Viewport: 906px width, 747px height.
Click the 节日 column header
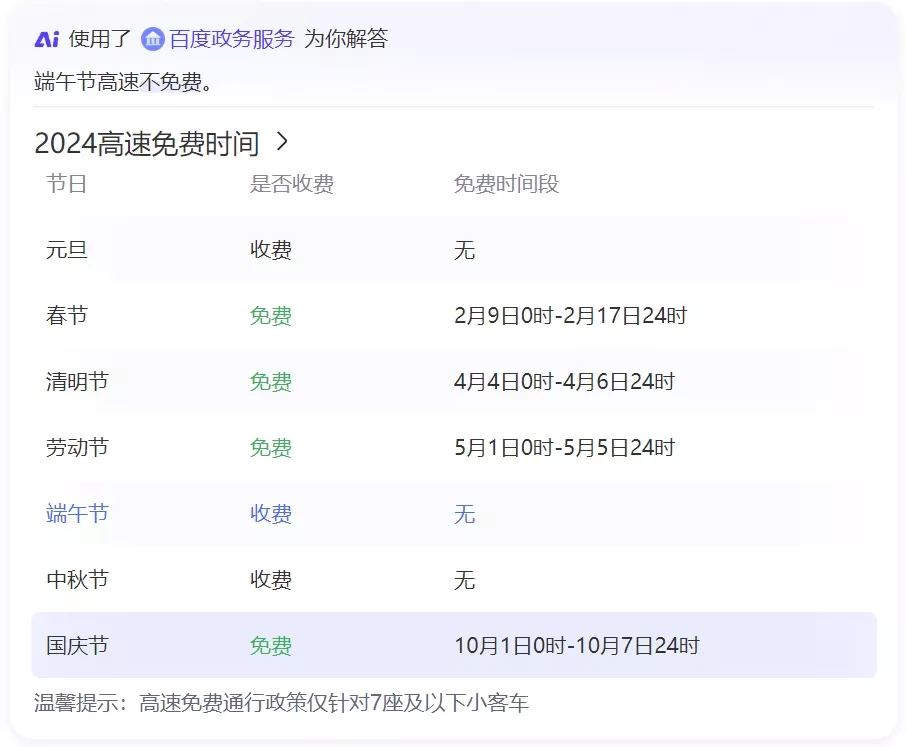[x=66, y=184]
